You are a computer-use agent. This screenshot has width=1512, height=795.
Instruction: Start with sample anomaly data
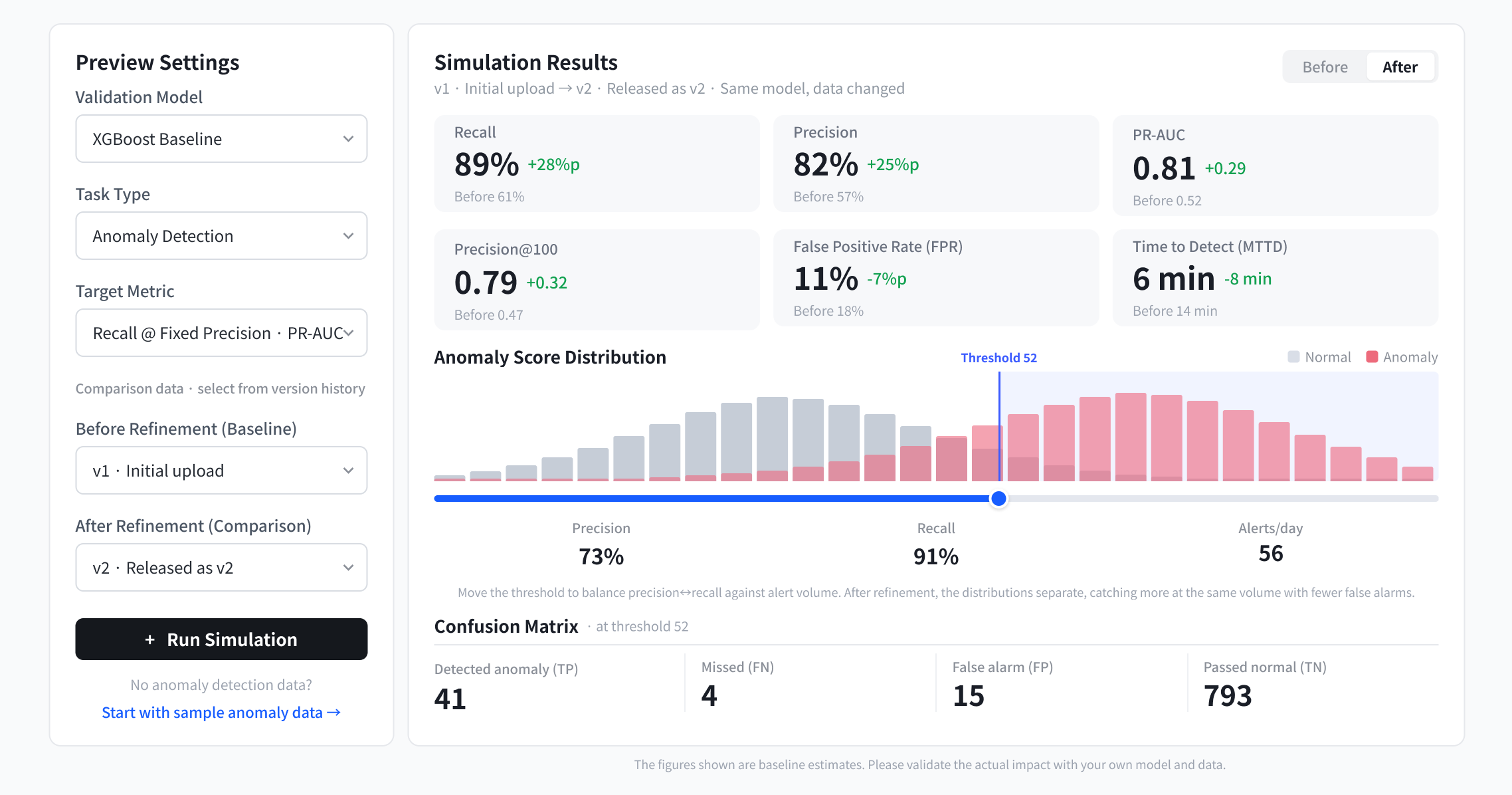(221, 713)
